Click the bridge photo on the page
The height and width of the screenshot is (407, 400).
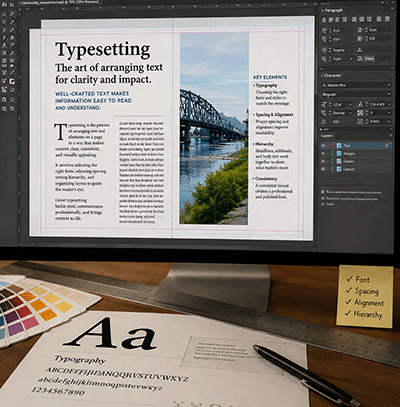214,128
